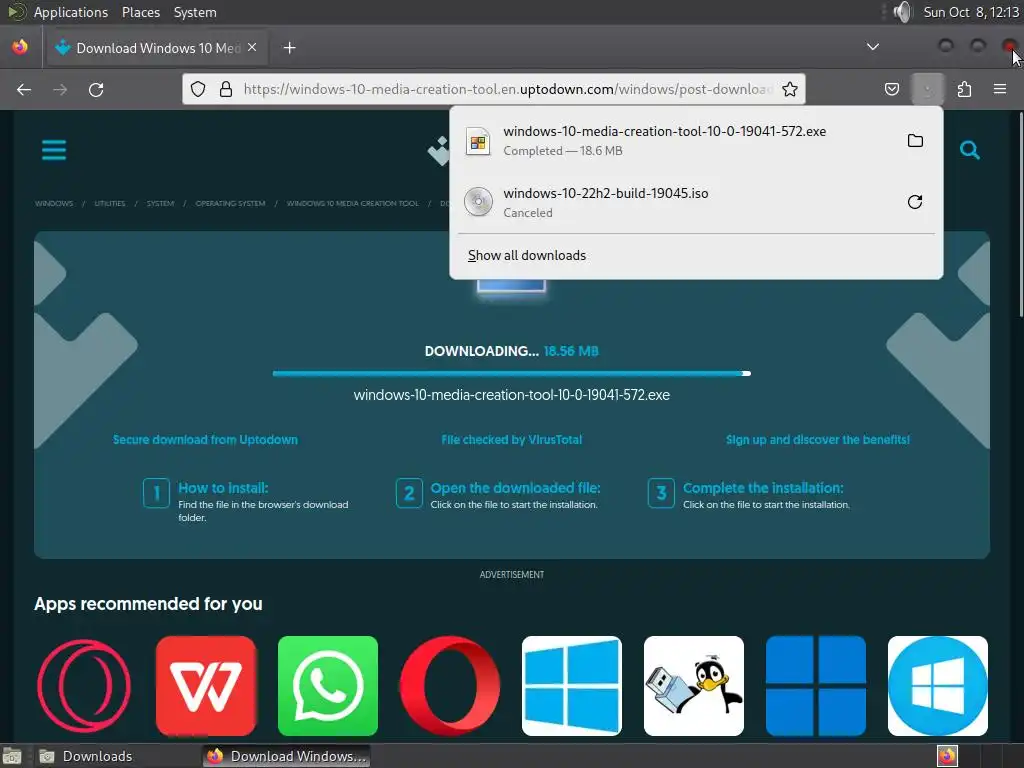Click the exe filename below progress bar
The image size is (1024, 768).
pyautogui.click(x=511, y=395)
